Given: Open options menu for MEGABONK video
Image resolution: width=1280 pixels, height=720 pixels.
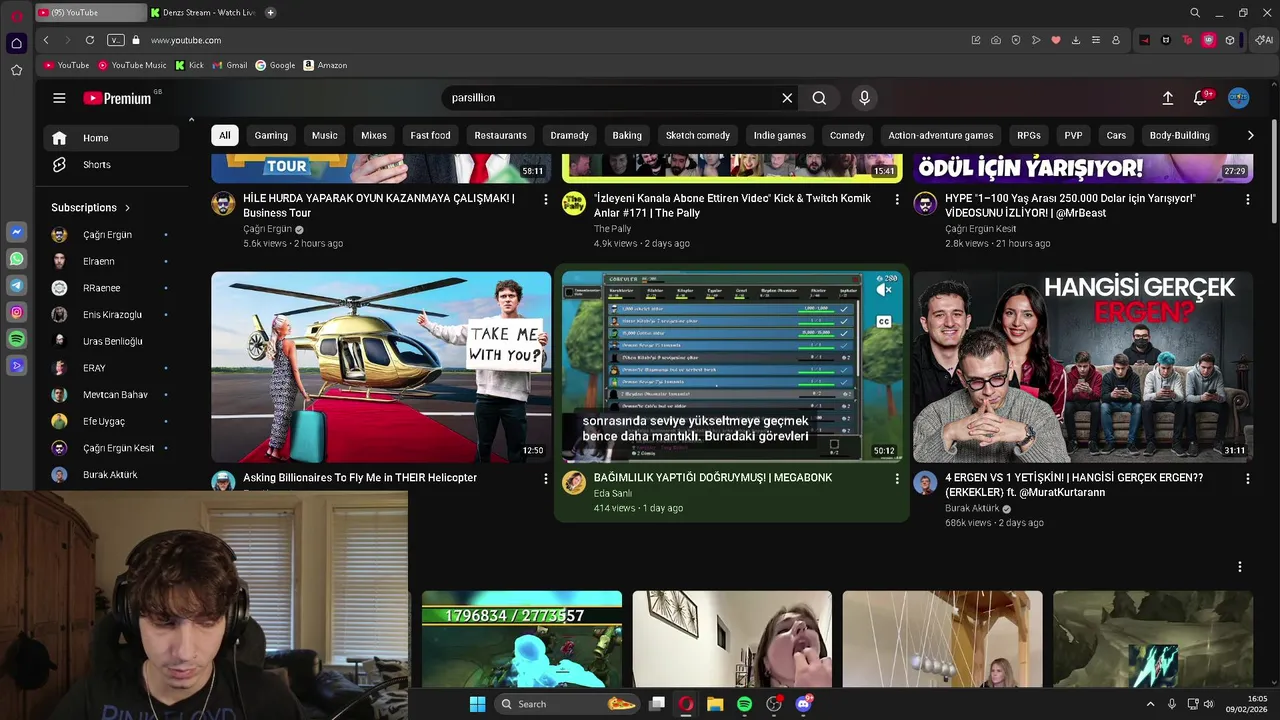Looking at the screenshot, I should click(x=896, y=479).
